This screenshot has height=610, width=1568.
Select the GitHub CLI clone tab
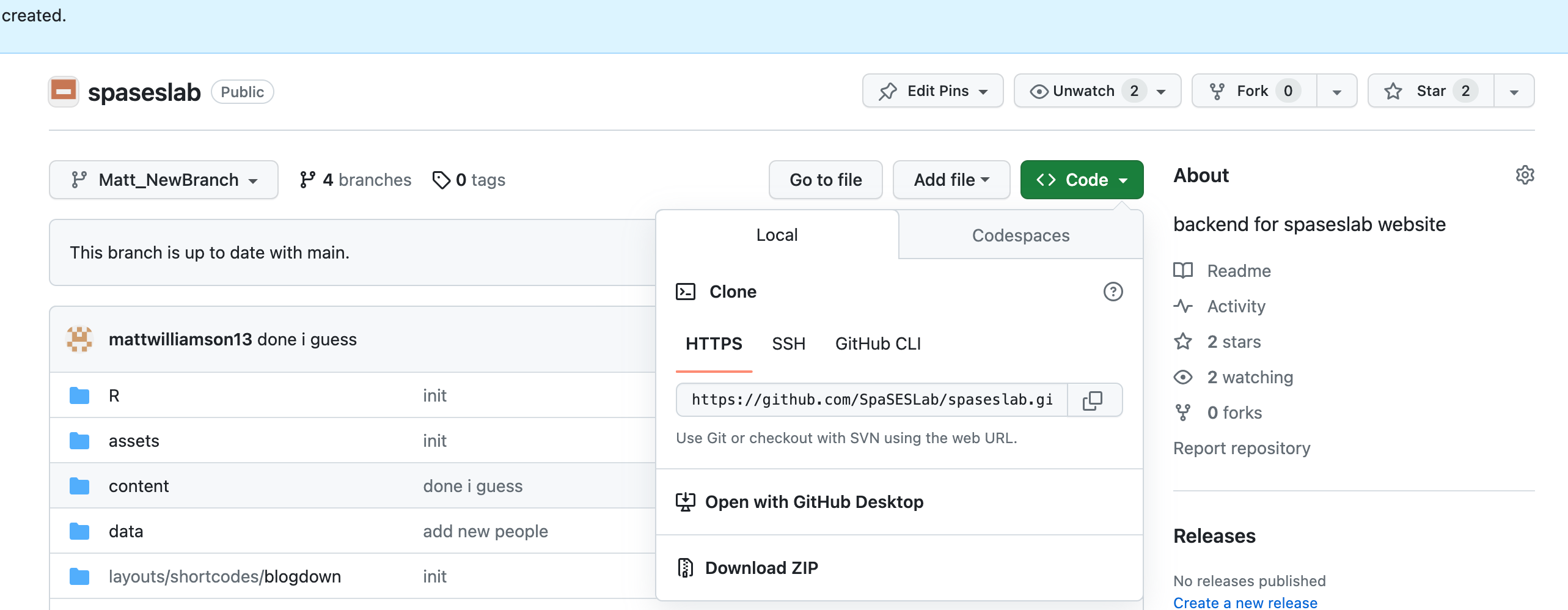tap(877, 344)
